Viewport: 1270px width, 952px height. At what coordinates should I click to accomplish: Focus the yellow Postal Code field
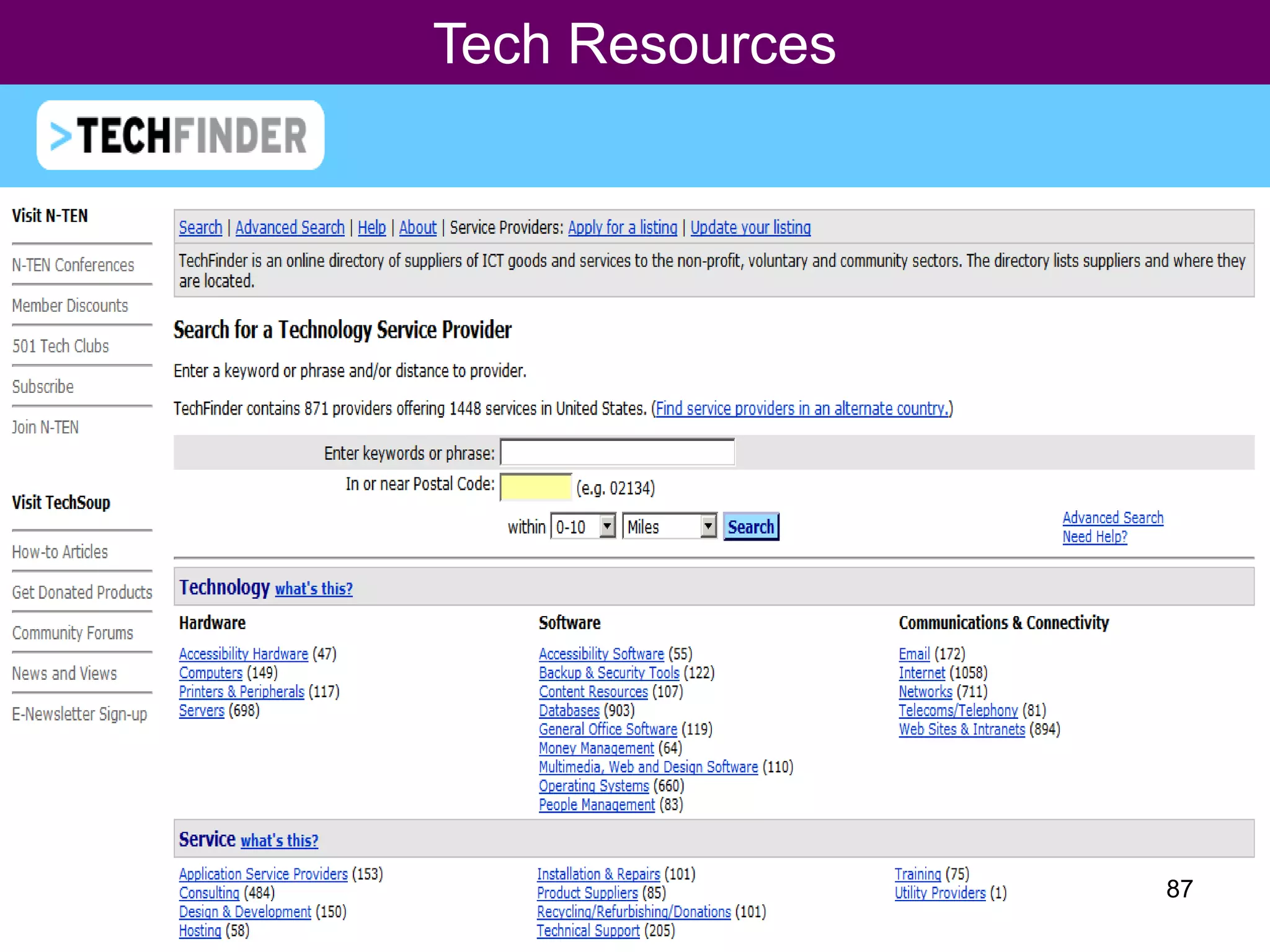click(x=535, y=487)
